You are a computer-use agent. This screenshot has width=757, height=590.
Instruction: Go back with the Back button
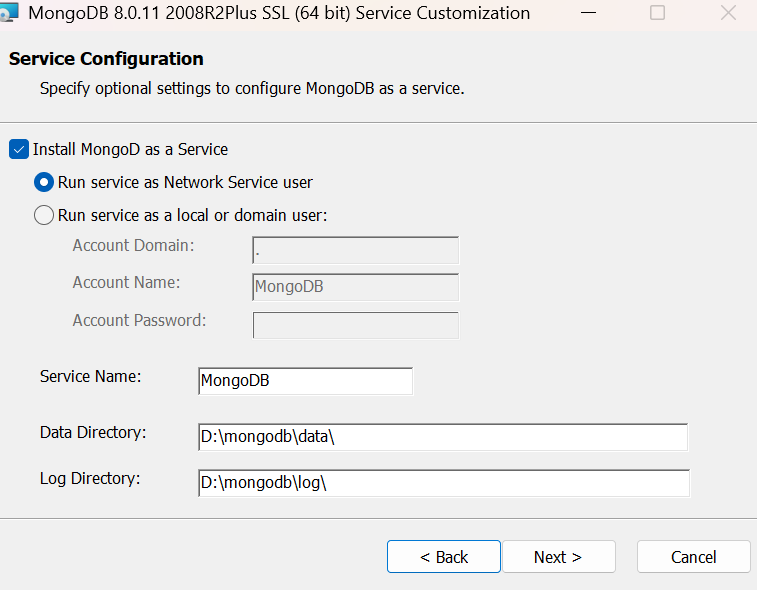[444, 557]
